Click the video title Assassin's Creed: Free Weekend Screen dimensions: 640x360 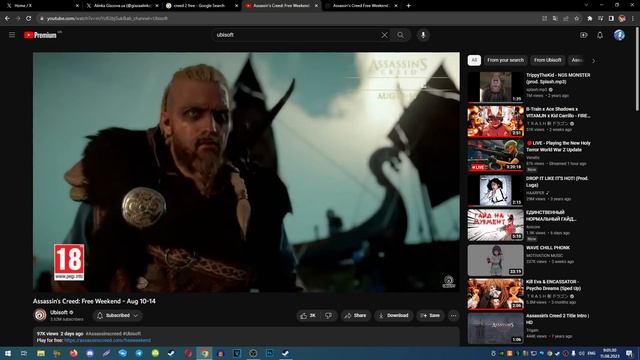pyautogui.click(x=94, y=301)
